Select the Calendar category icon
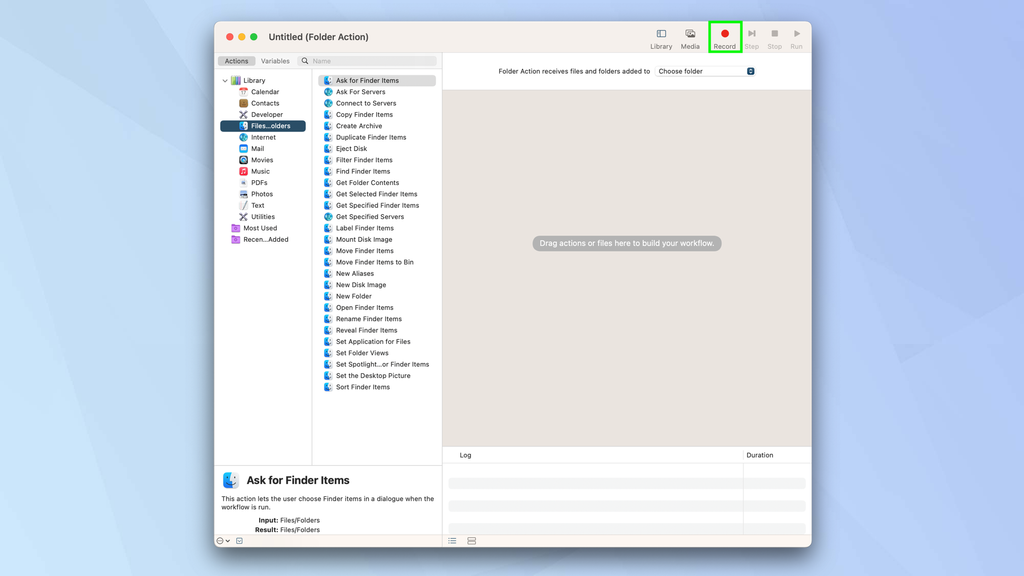1024x576 pixels. click(x=244, y=91)
